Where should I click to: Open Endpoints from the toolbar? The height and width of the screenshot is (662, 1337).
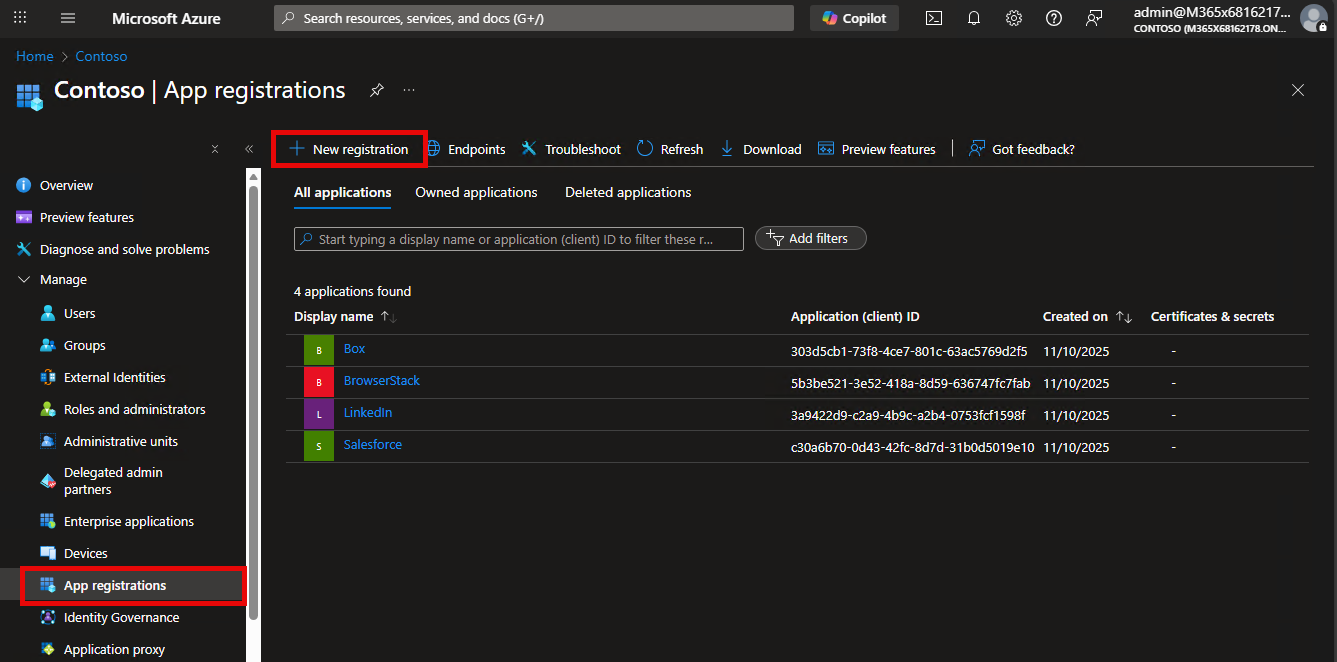click(x=466, y=148)
